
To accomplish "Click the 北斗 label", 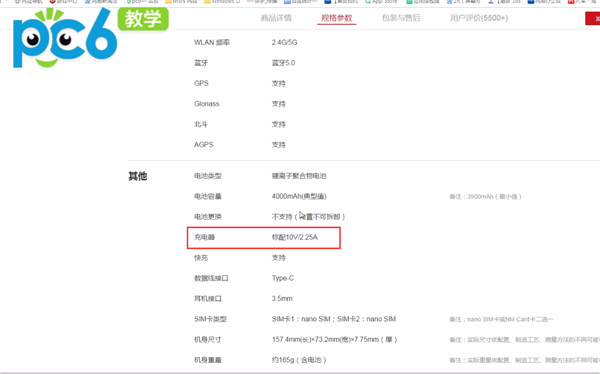I will click(x=201, y=124).
